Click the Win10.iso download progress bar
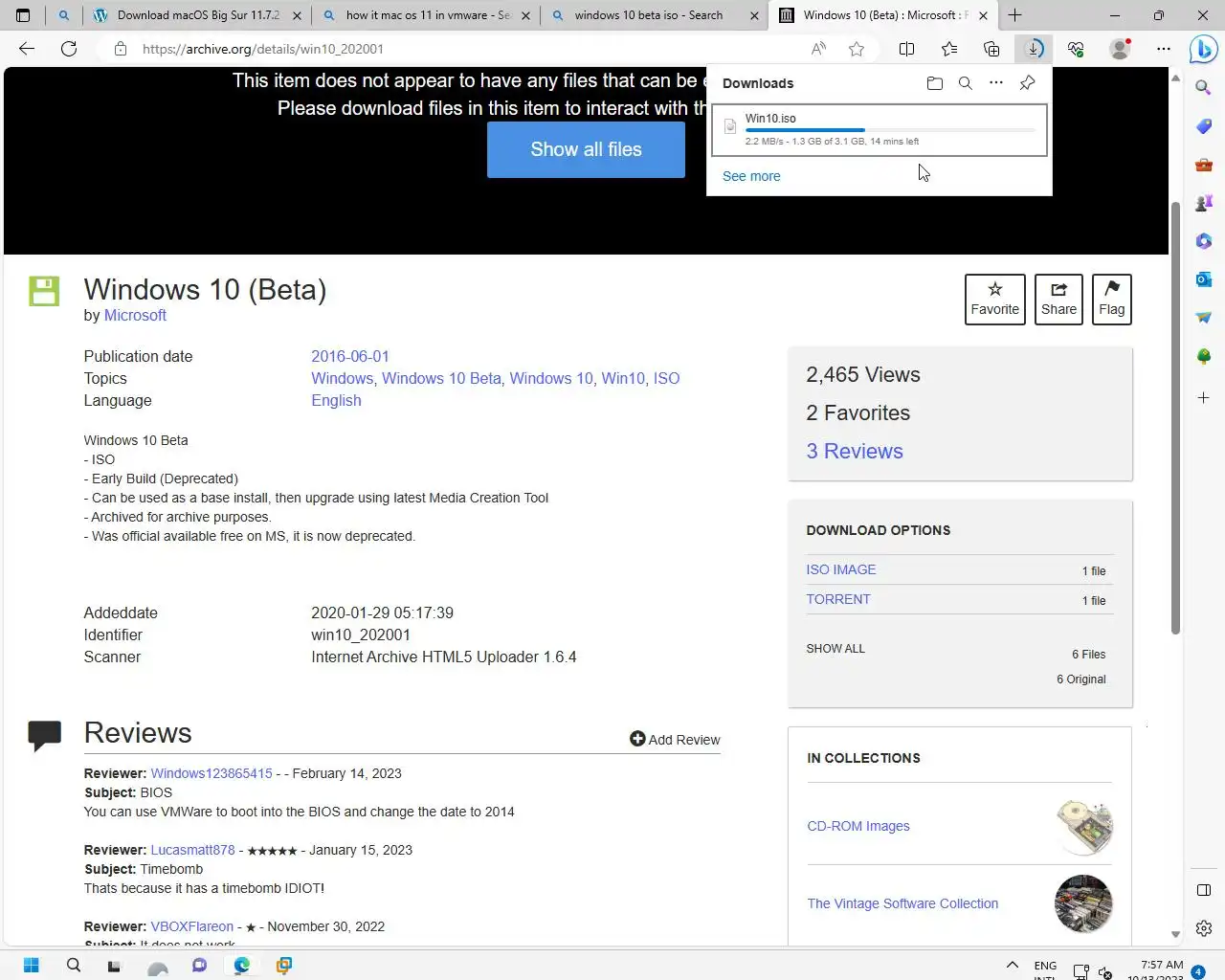This screenshot has height=980, width=1225. click(890, 130)
